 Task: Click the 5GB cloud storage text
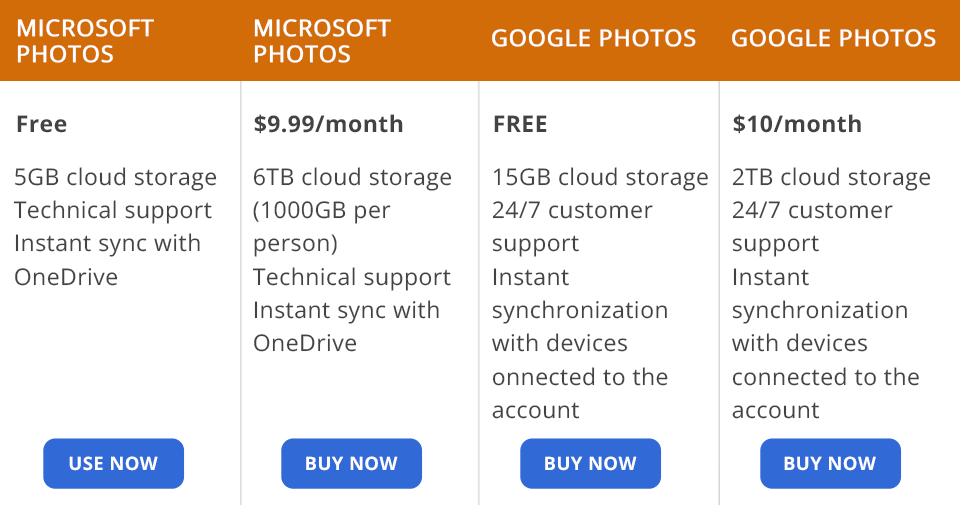click(x=115, y=177)
